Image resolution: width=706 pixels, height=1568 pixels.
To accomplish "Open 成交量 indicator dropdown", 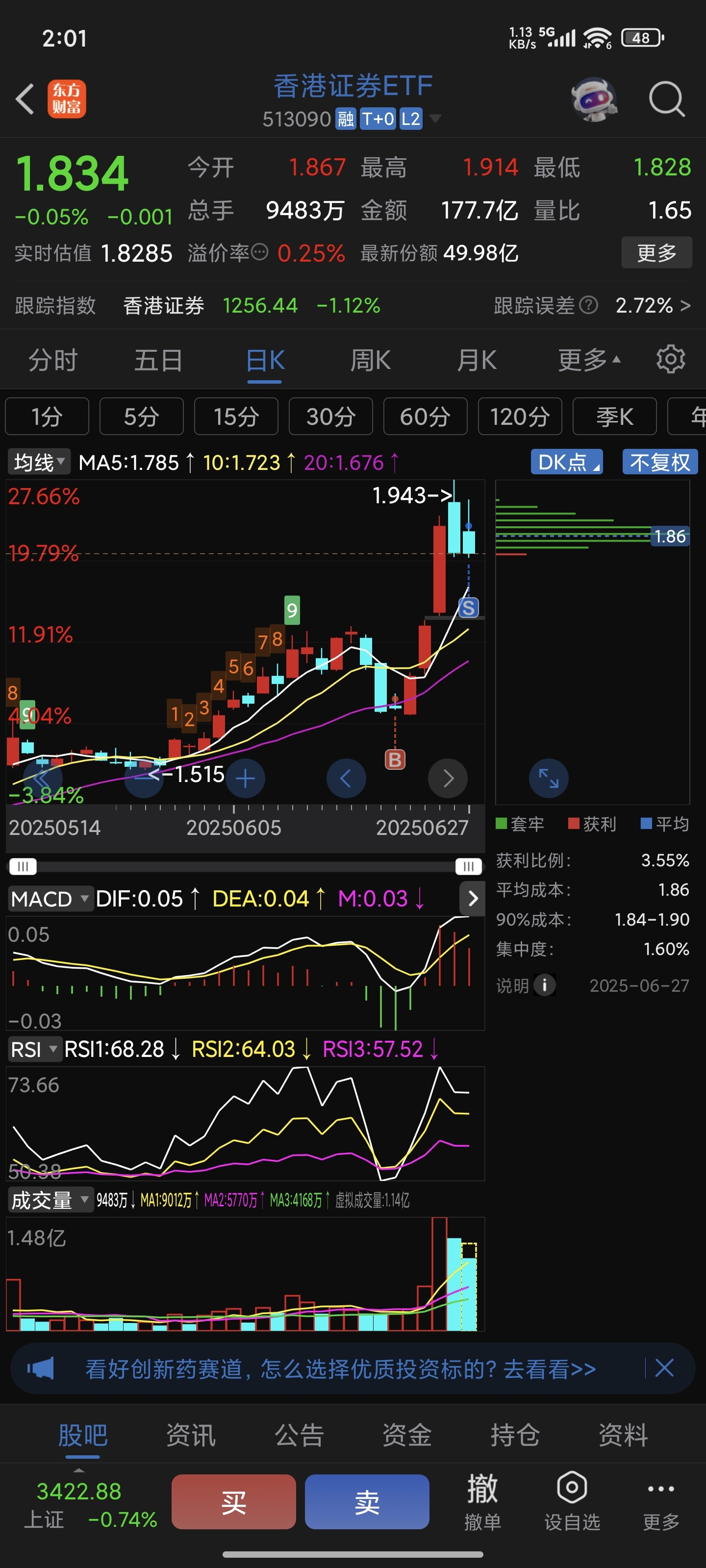I will coord(50,1200).
